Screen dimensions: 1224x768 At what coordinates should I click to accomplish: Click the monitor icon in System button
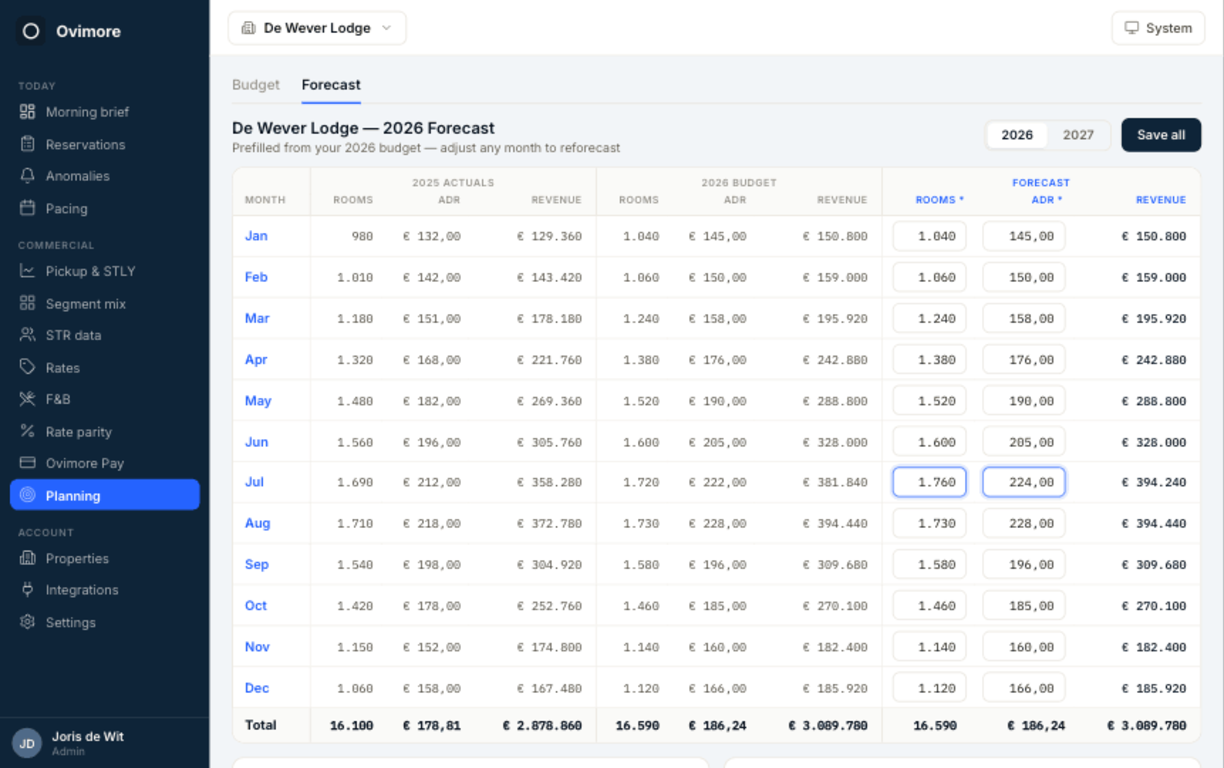coord(1132,28)
